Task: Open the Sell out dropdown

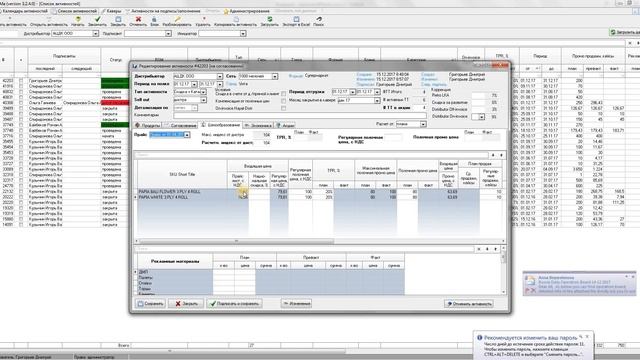Action: pos(203,100)
